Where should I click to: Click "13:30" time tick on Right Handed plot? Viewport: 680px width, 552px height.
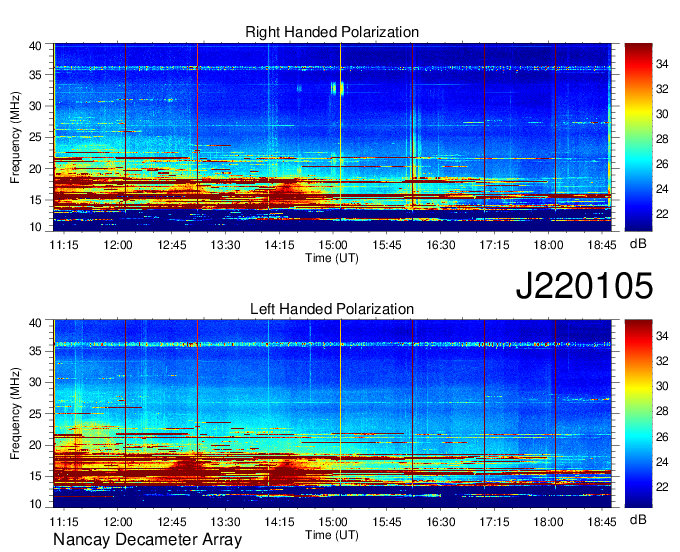(226, 245)
